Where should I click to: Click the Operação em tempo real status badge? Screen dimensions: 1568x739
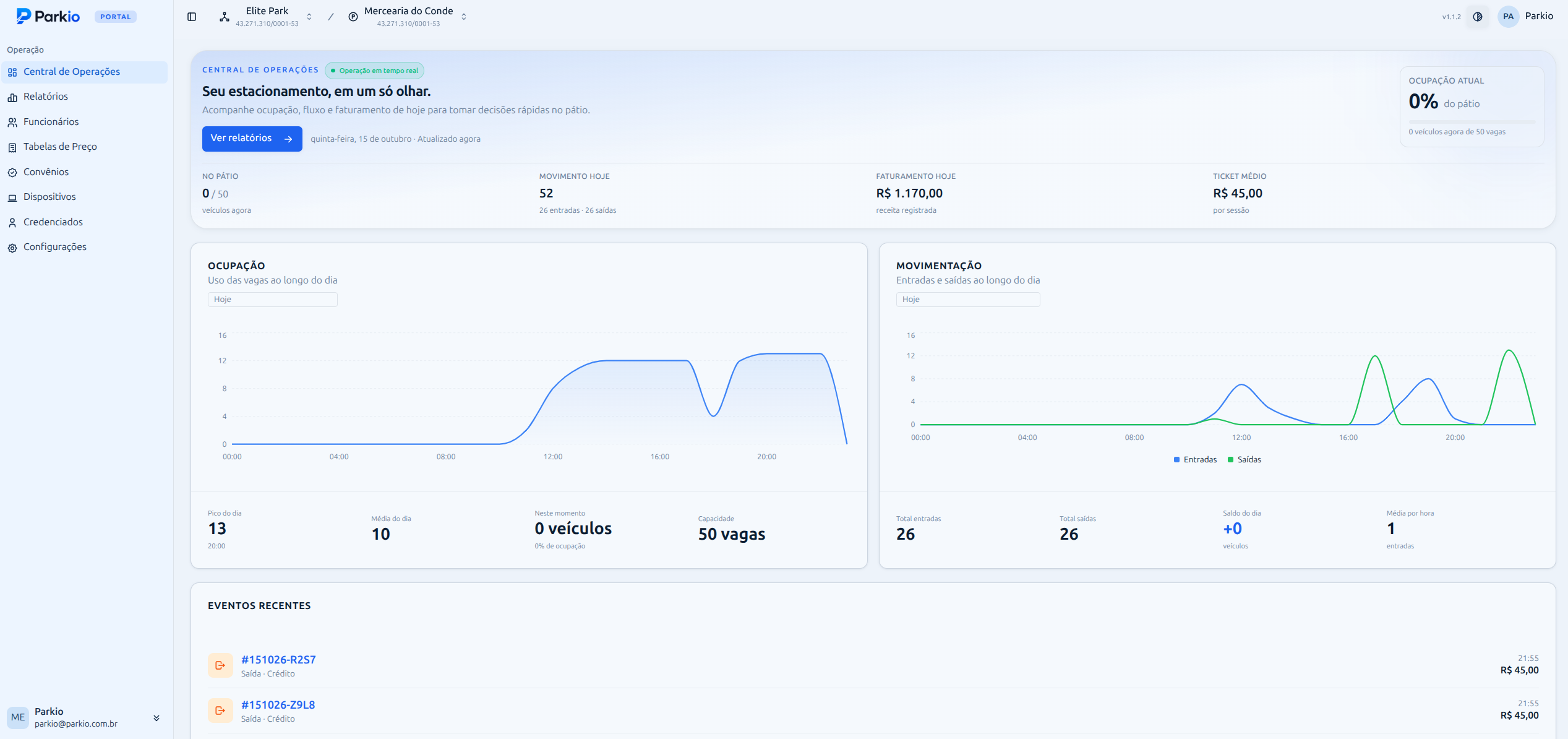[x=374, y=71]
